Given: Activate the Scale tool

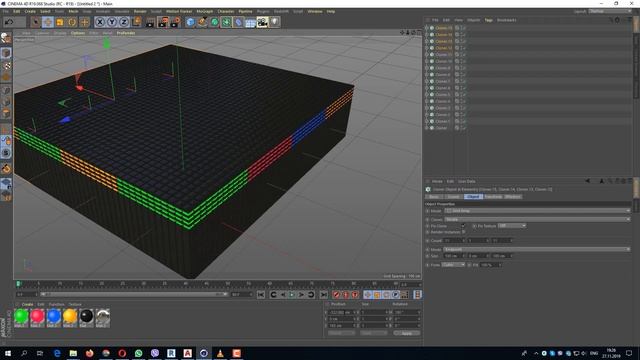Looking at the screenshot, I should (x=60, y=22).
